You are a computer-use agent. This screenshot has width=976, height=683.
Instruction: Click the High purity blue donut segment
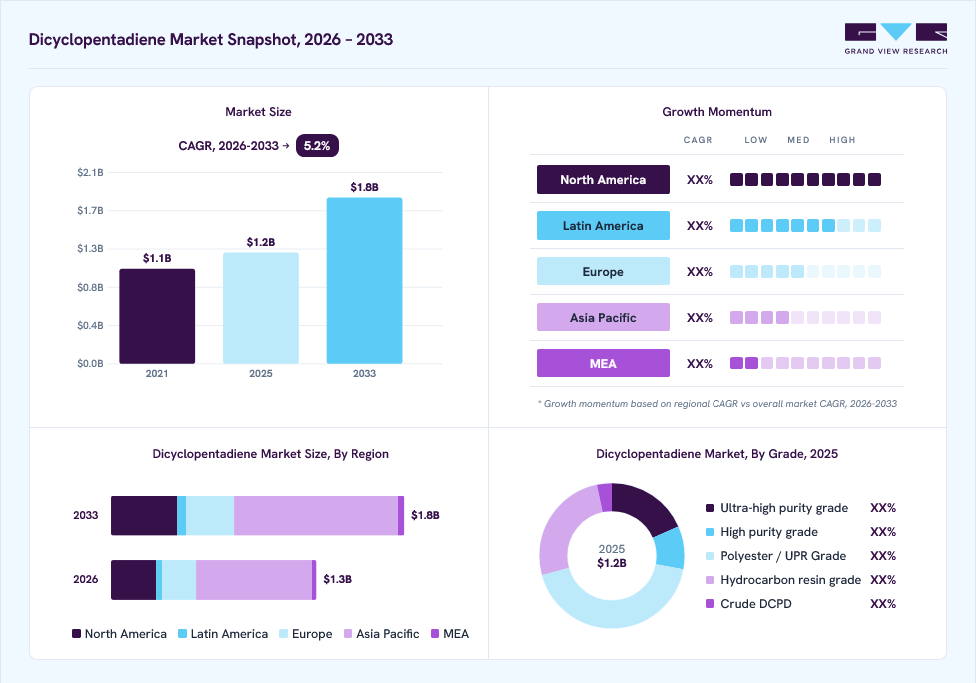point(671,548)
